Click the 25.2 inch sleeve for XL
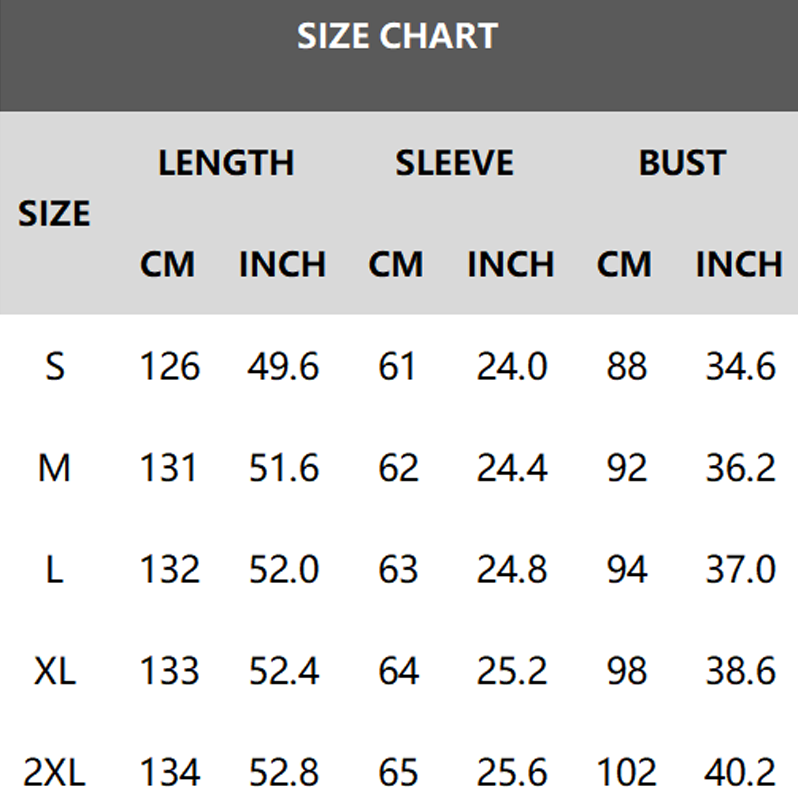Screen dimensions: 800x800 pos(511,671)
